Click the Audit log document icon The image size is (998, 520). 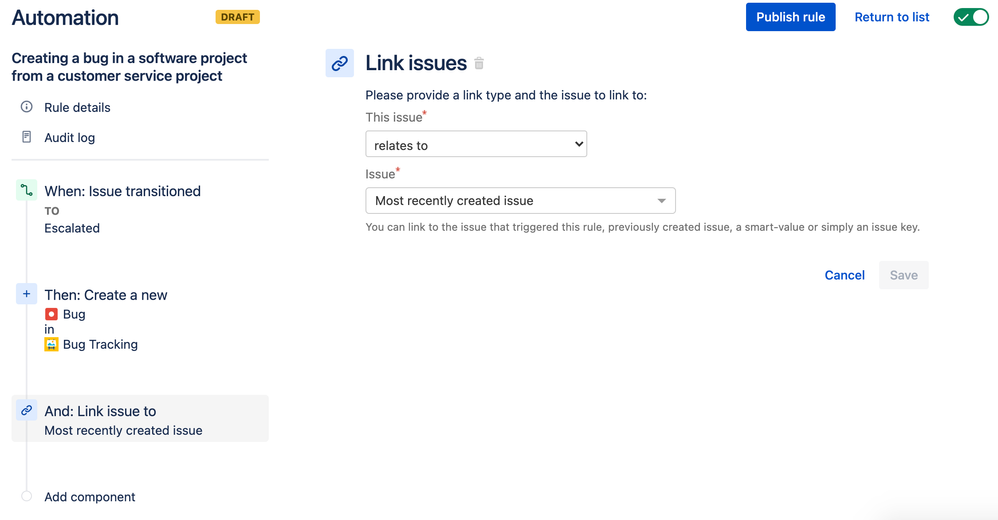click(27, 137)
